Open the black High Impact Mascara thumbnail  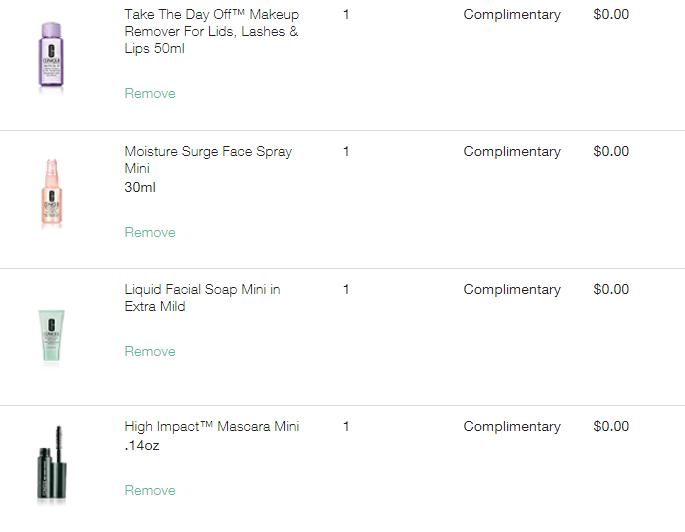[x=52, y=463]
